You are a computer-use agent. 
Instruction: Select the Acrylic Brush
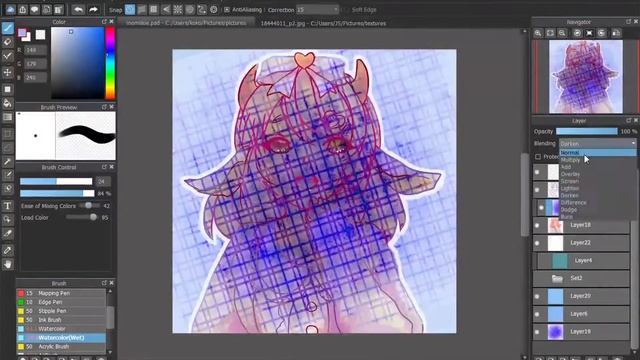pyautogui.click(x=61, y=347)
